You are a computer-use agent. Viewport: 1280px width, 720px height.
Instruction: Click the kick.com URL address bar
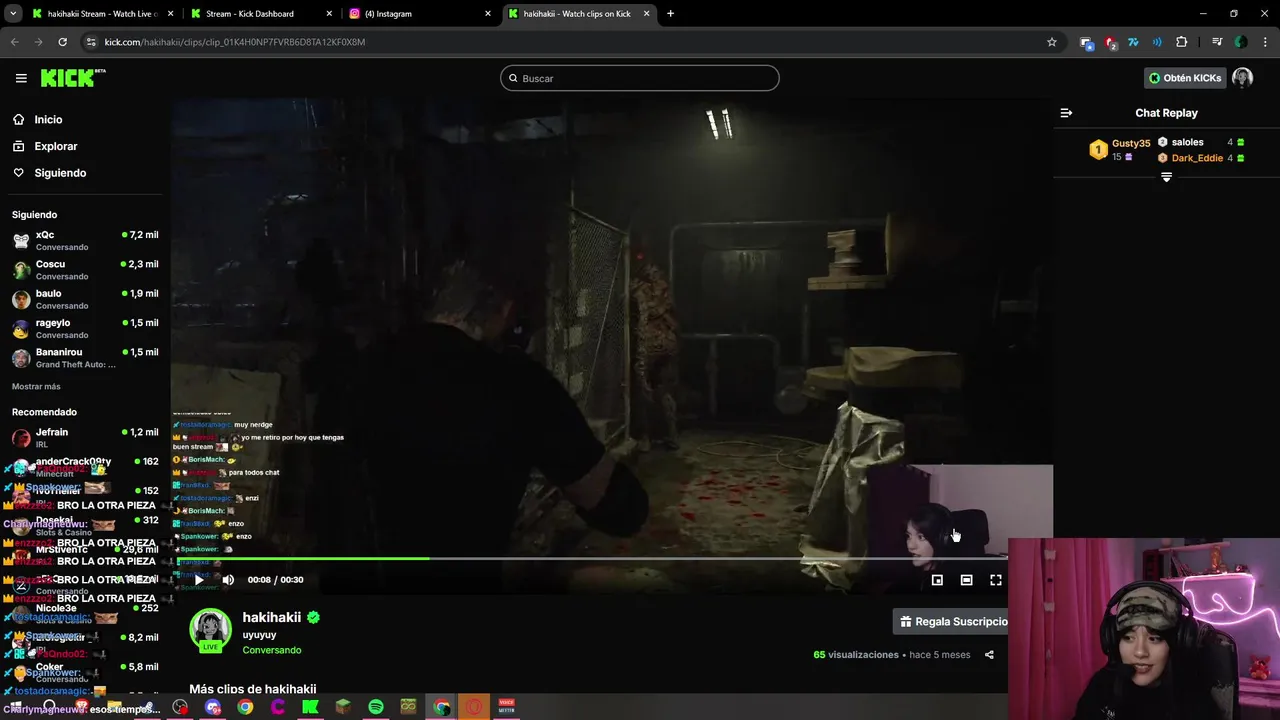click(x=570, y=42)
